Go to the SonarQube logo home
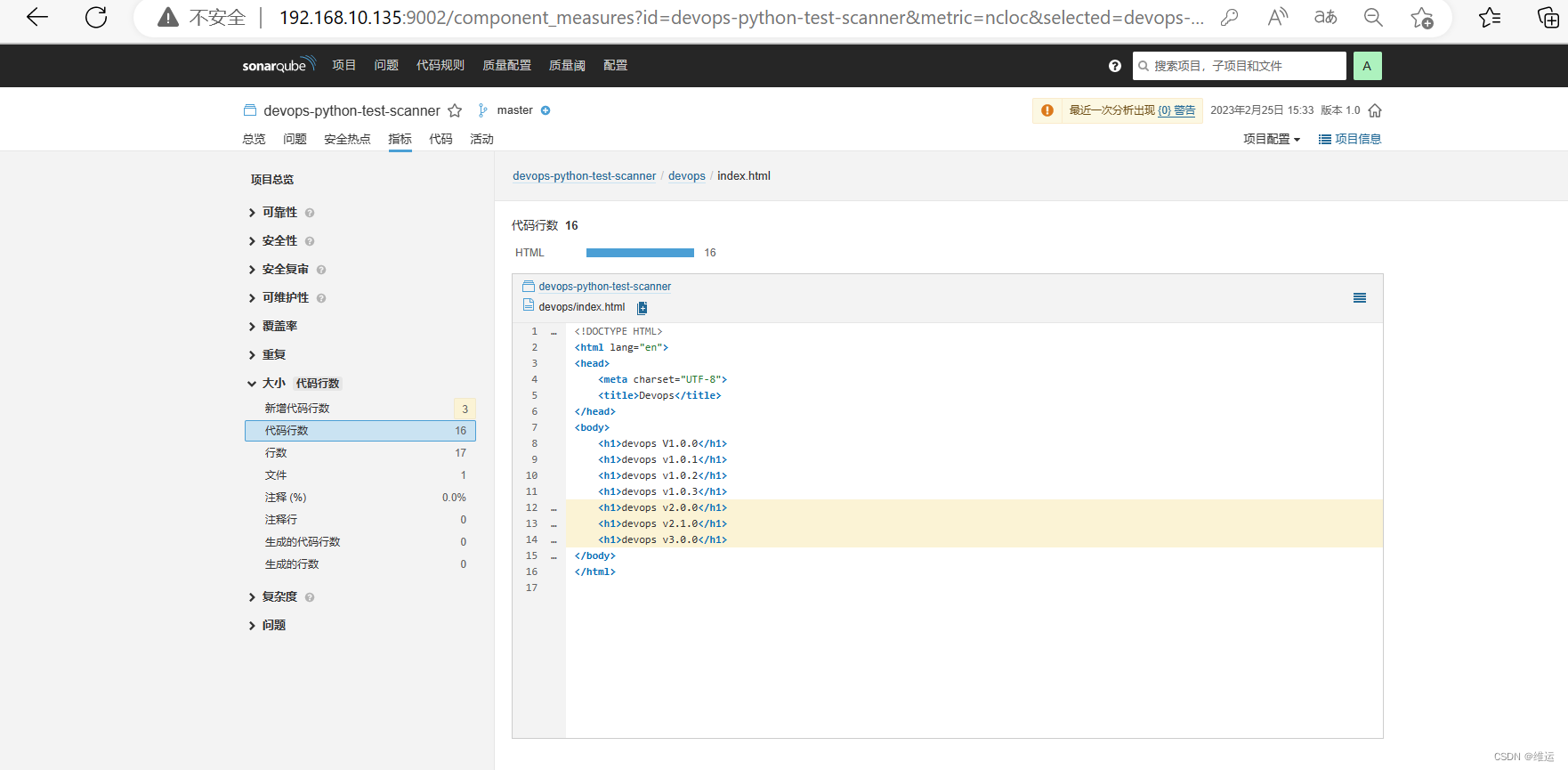 [x=279, y=65]
